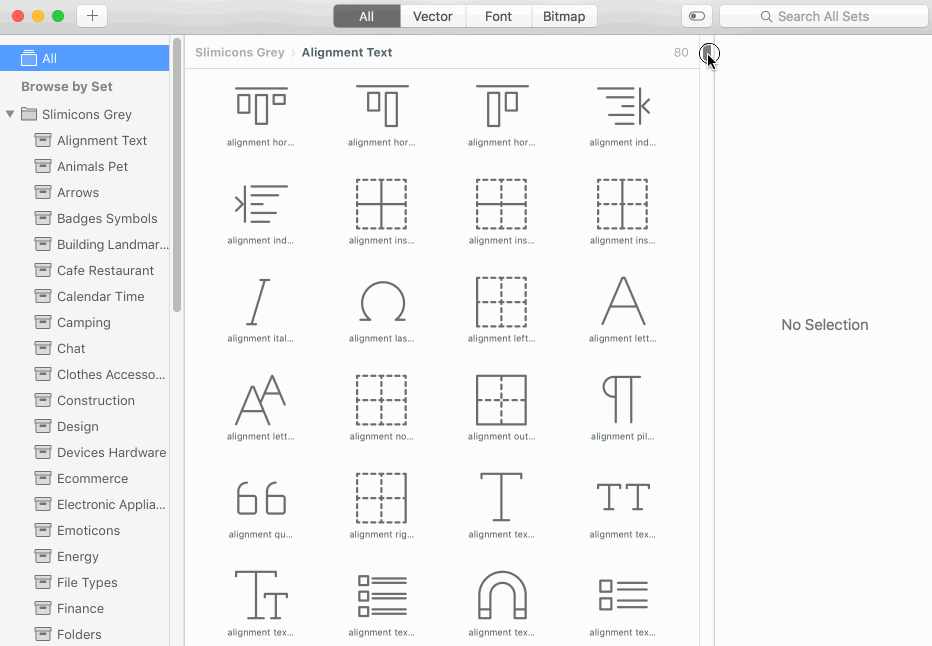Open the Animals Pet category
This screenshot has height=646, width=932.
tap(92, 166)
